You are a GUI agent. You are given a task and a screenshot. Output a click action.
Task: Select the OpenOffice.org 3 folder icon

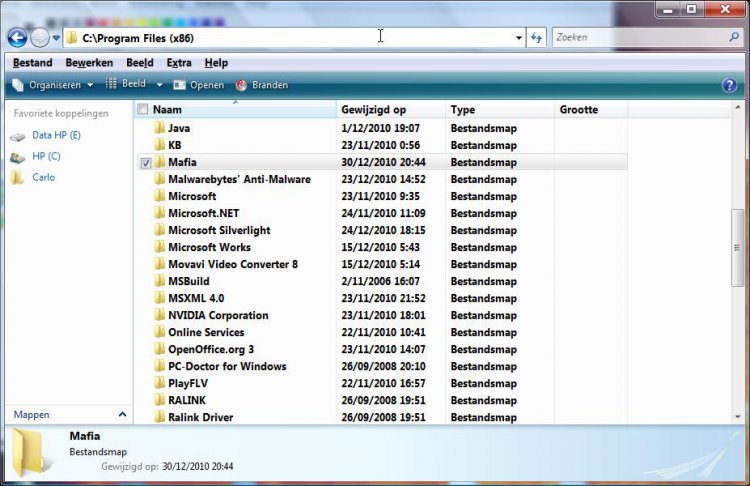[160, 349]
